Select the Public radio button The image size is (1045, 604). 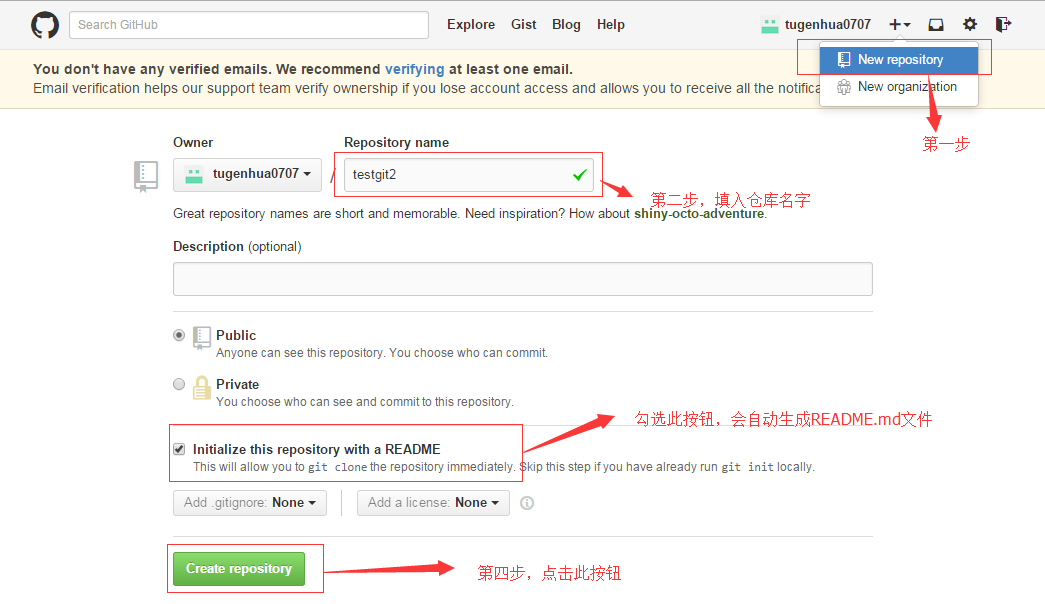[179, 336]
